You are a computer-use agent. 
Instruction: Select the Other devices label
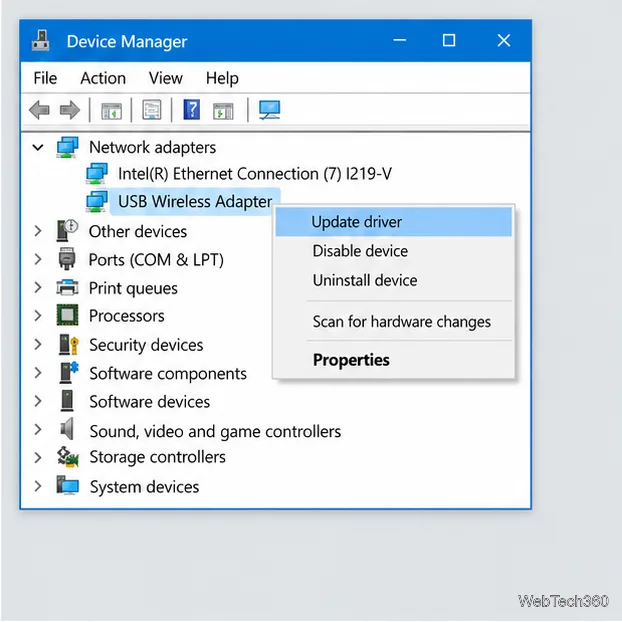click(x=138, y=231)
